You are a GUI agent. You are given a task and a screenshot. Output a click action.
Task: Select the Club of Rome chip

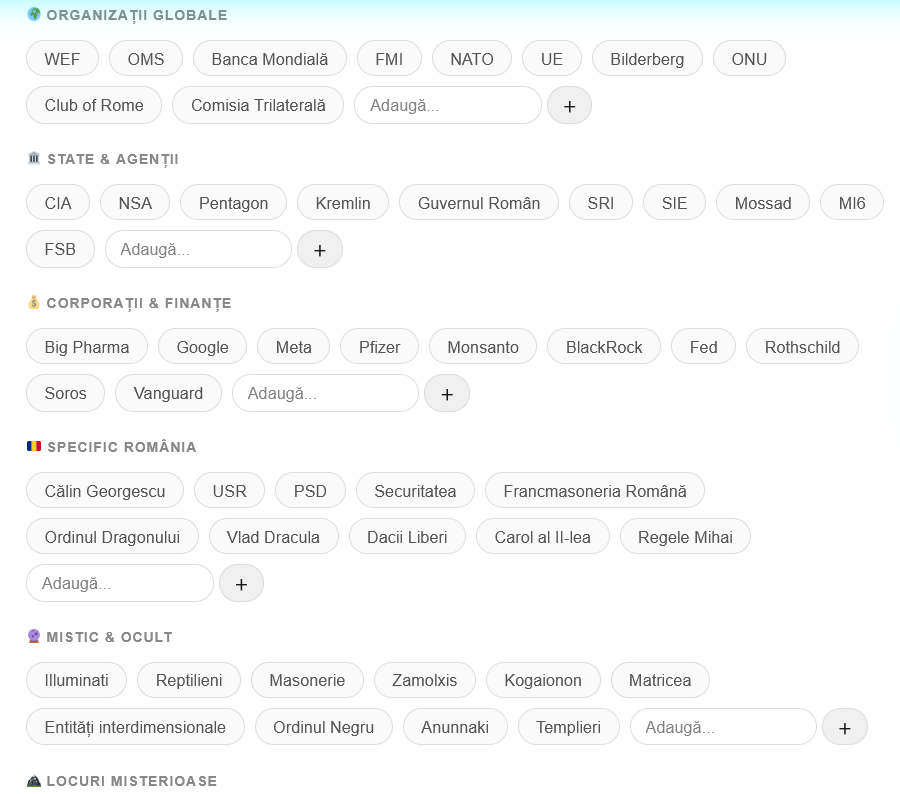pyautogui.click(x=94, y=106)
